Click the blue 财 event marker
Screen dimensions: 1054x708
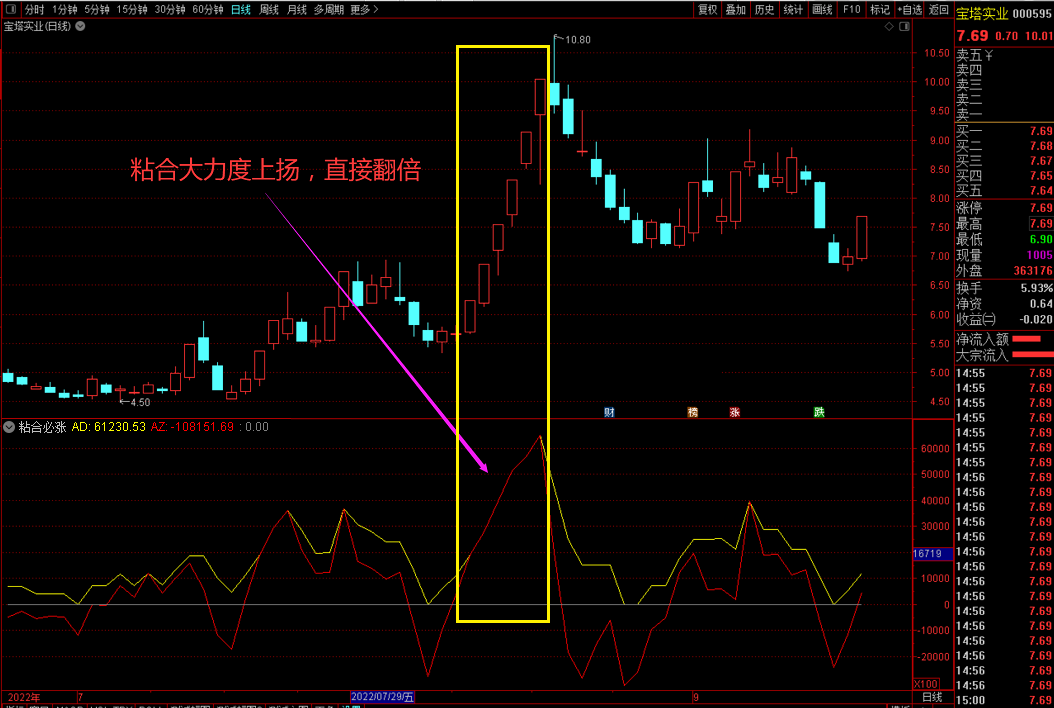tap(609, 412)
